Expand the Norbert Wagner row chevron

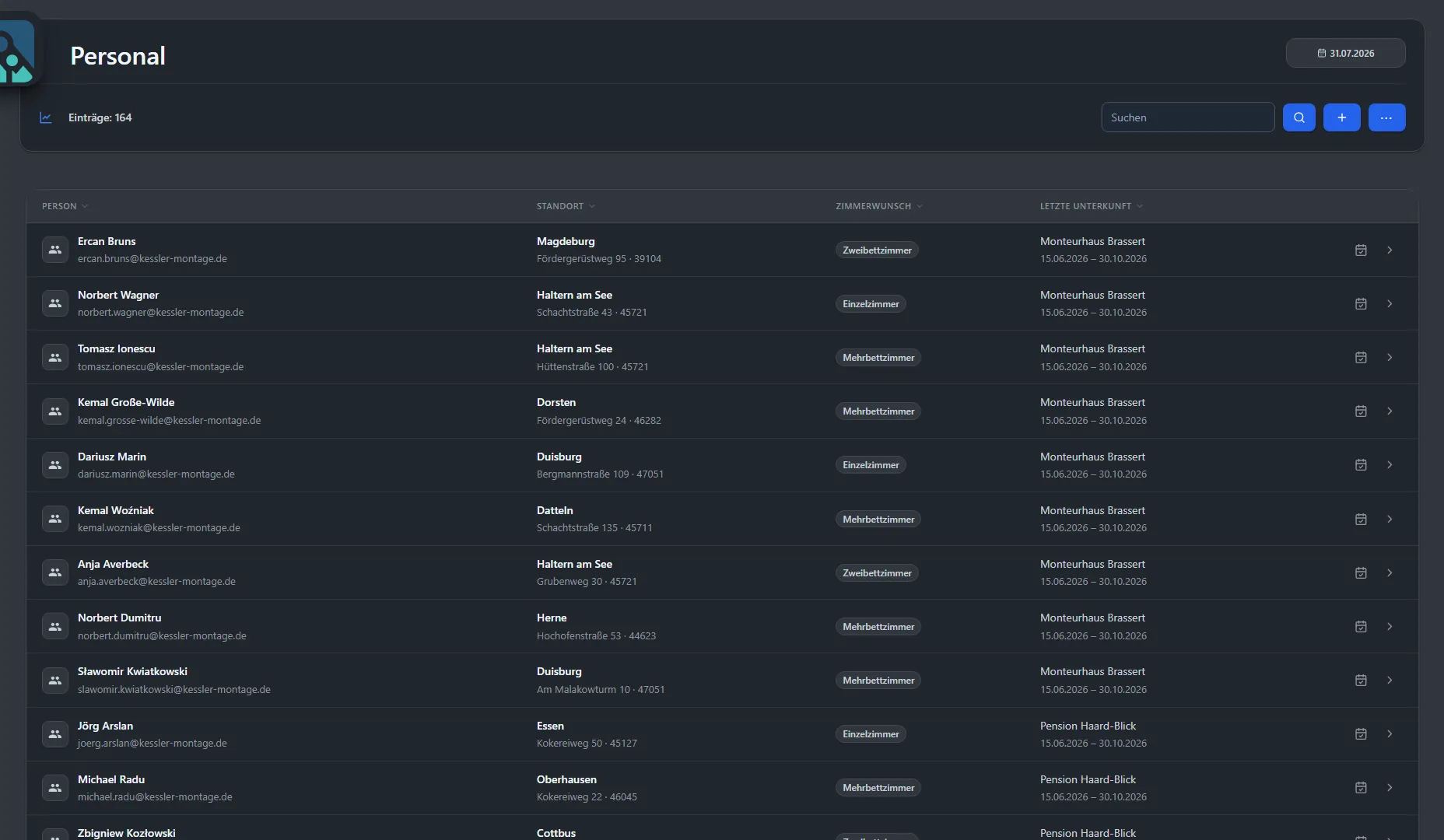coord(1390,303)
